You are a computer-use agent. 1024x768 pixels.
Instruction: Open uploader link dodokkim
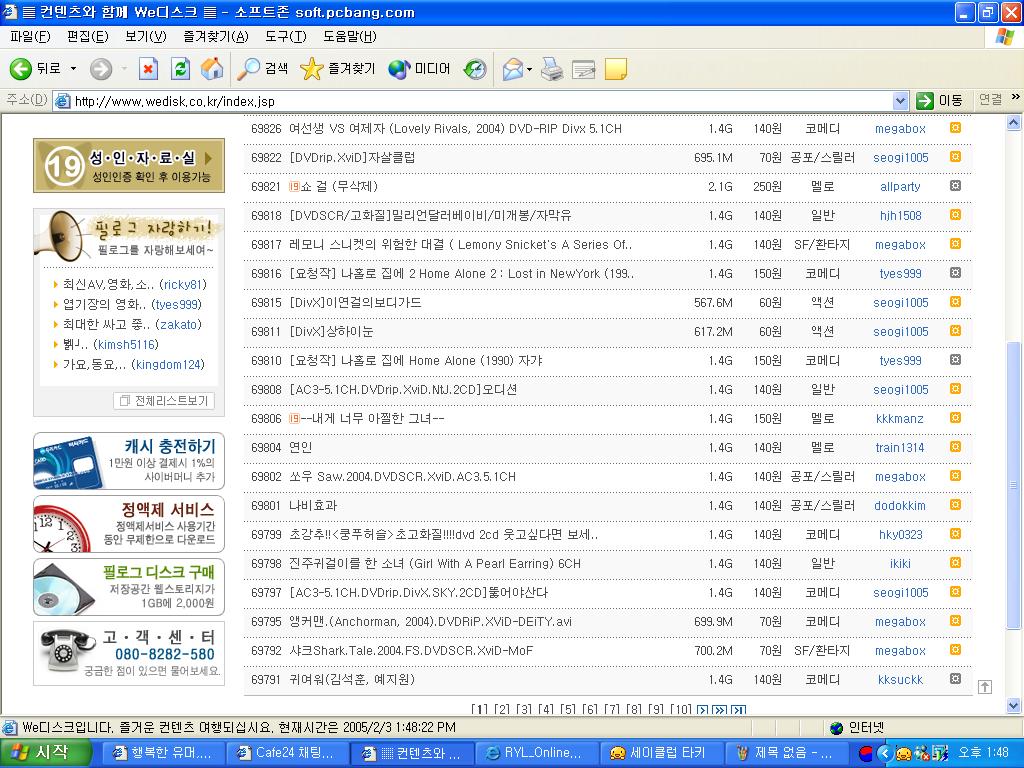[900, 505]
